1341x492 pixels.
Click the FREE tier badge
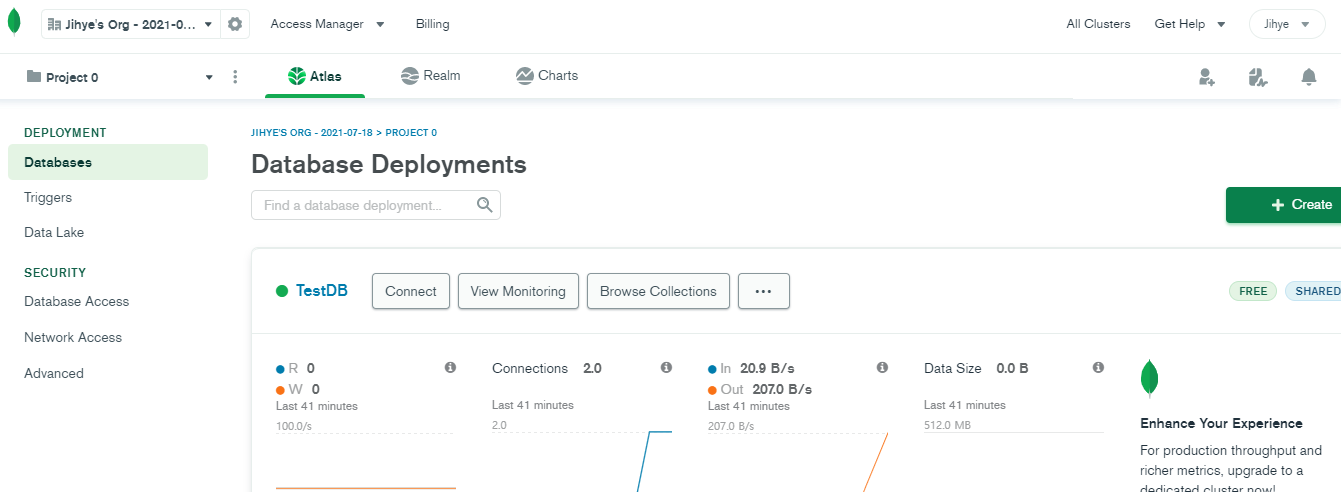click(1253, 291)
